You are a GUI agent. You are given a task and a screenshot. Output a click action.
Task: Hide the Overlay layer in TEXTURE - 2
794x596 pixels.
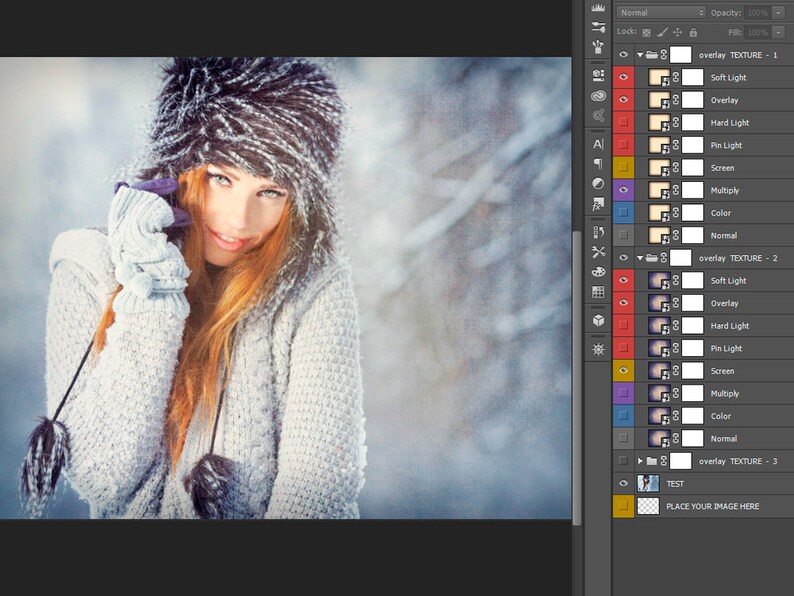tap(623, 303)
